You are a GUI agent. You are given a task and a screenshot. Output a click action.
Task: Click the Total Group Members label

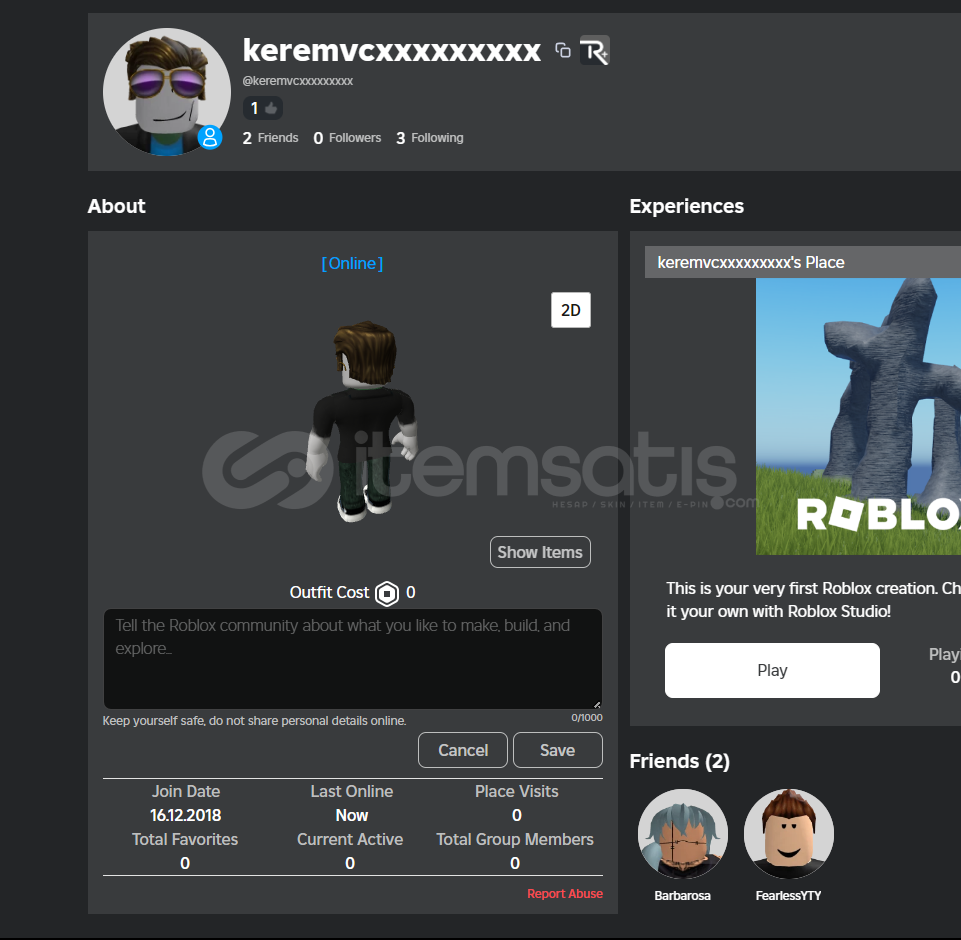515,840
